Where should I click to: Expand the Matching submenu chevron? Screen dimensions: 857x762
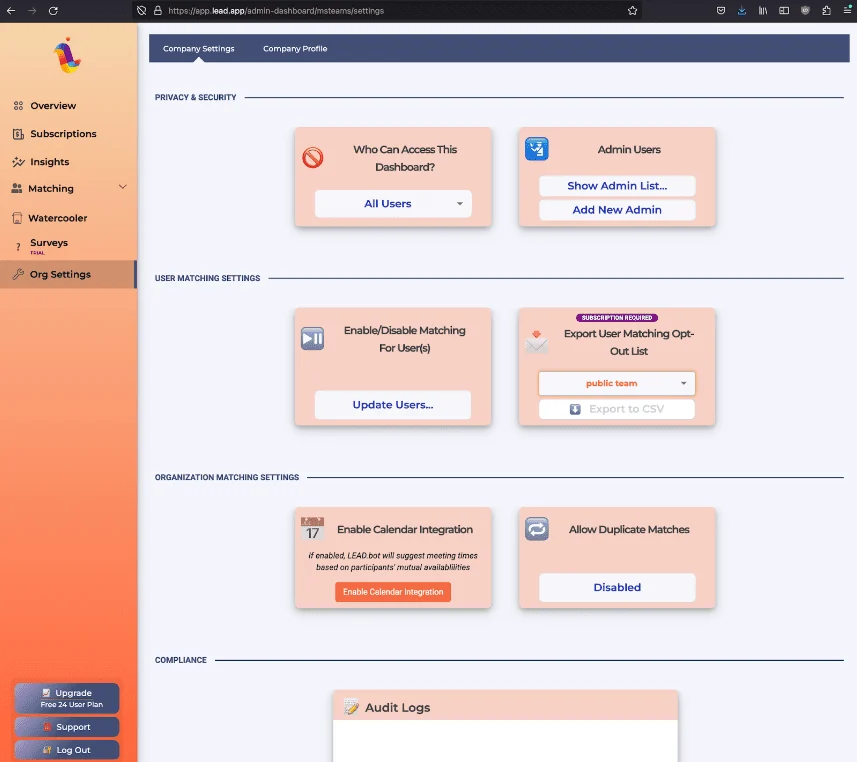(122, 187)
